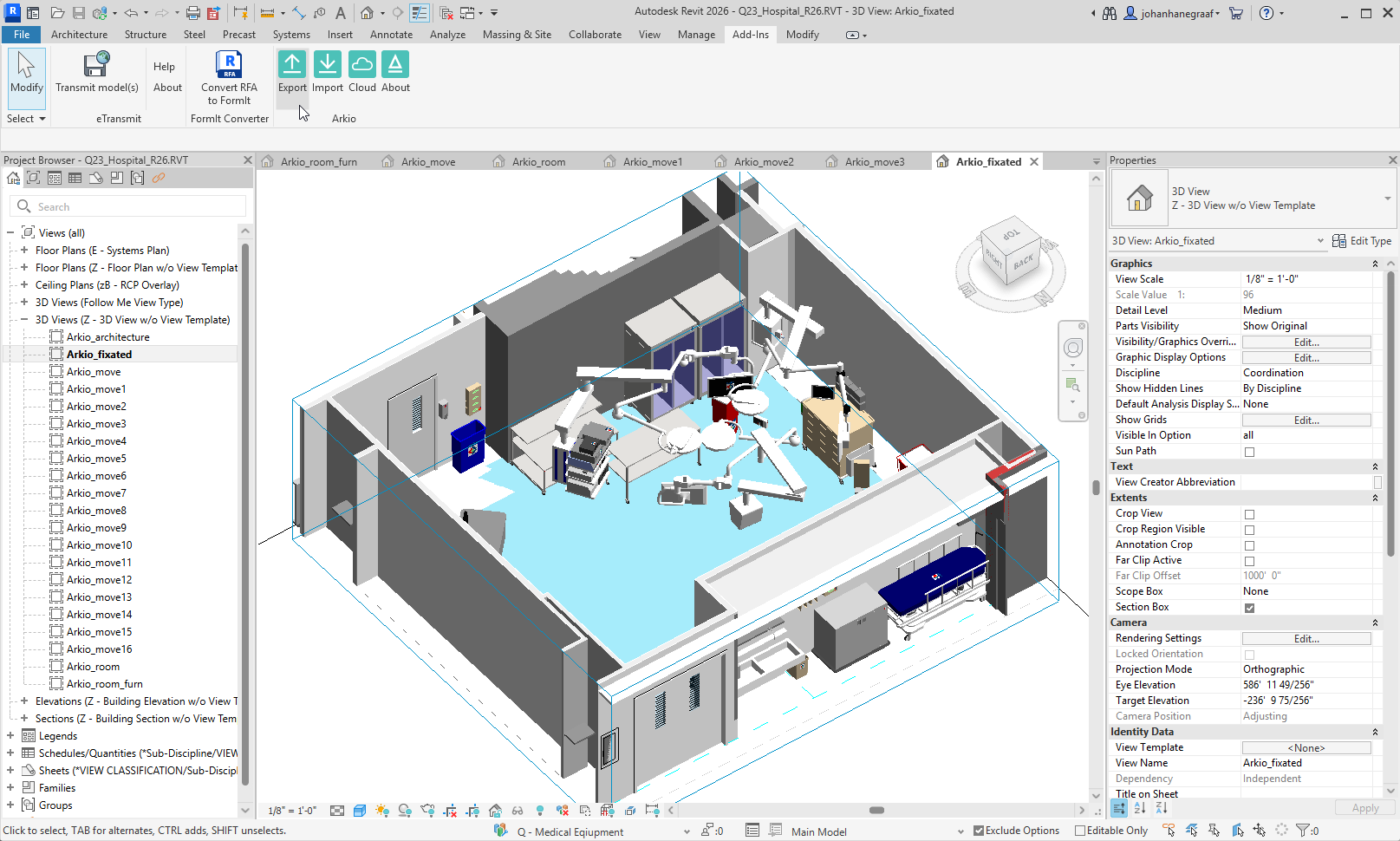Viewport: 1400px width, 841px height.
Task: Click the link icon in Project Browser toolbar
Action: coord(159,178)
